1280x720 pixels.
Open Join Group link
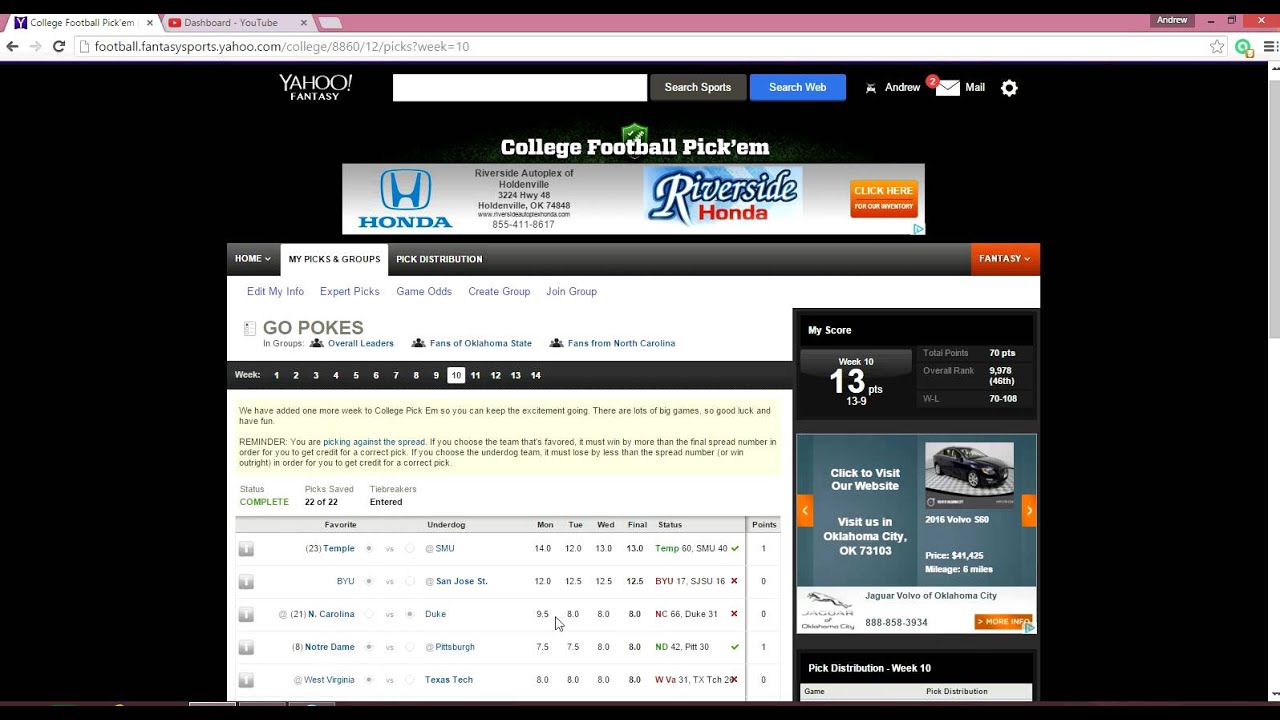click(x=571, y=292)
